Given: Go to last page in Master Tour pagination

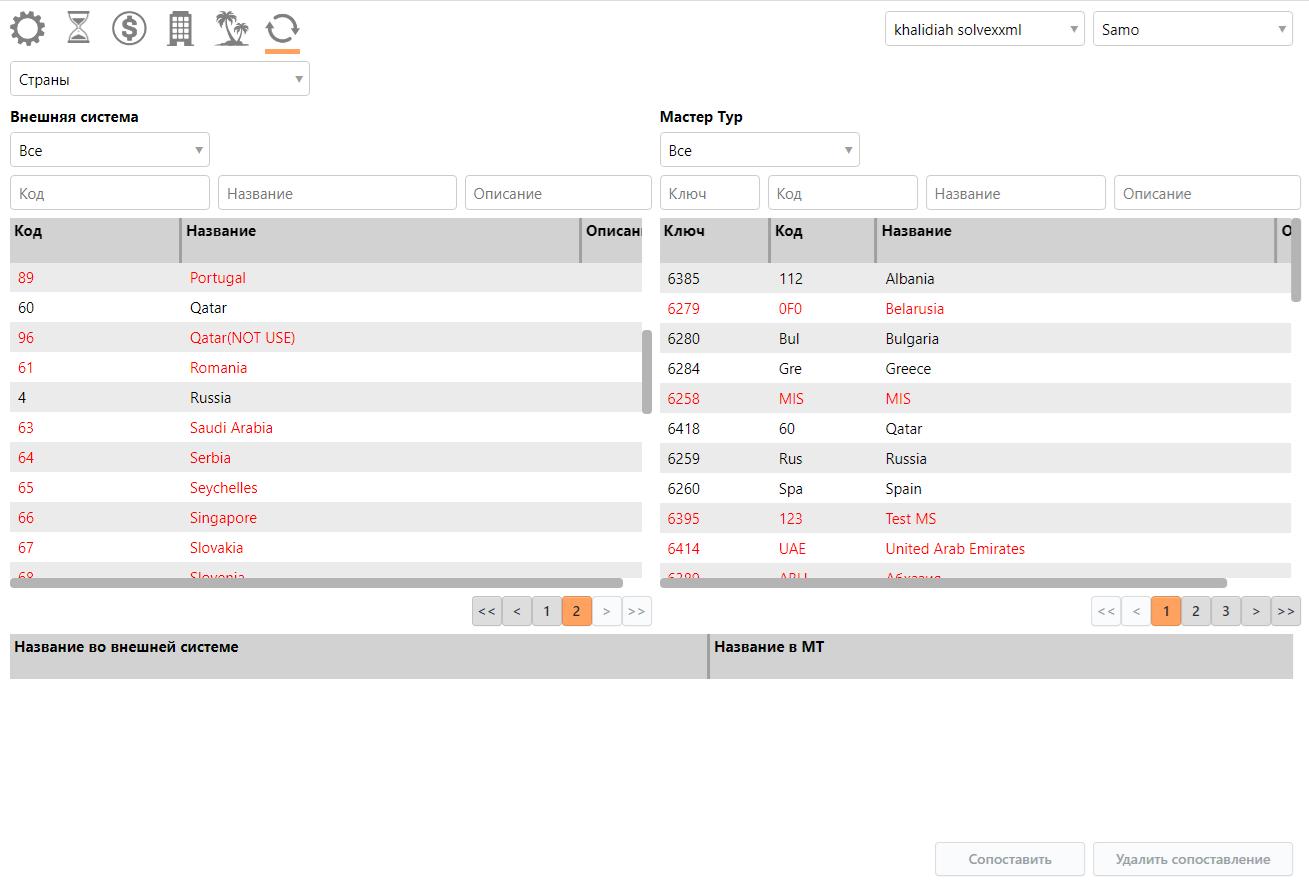Looking at the screenshot, I should click(1286, 611).
